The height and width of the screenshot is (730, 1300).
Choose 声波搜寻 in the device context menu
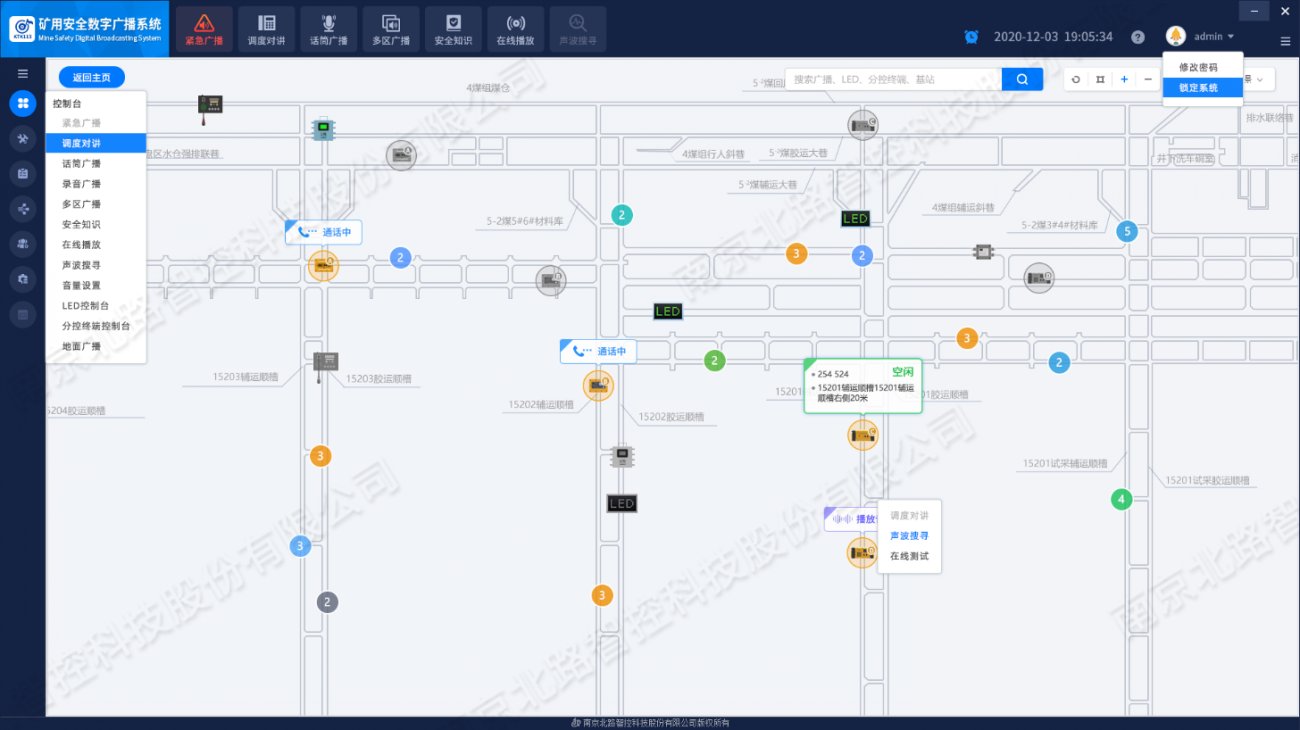click(909, 536)
